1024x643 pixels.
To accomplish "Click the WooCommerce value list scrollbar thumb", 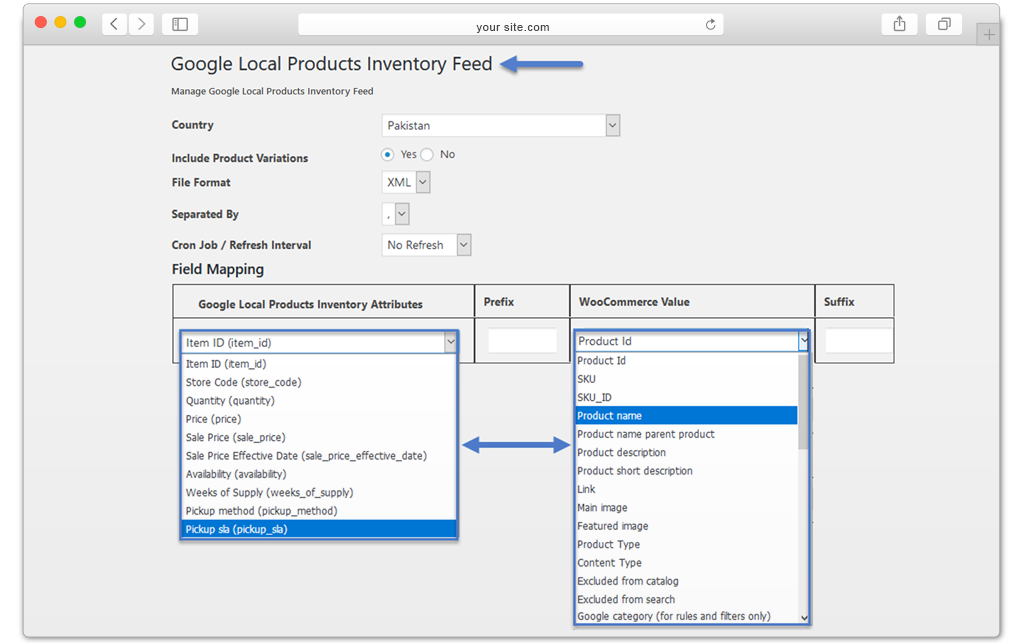I will tap(803, 401).
